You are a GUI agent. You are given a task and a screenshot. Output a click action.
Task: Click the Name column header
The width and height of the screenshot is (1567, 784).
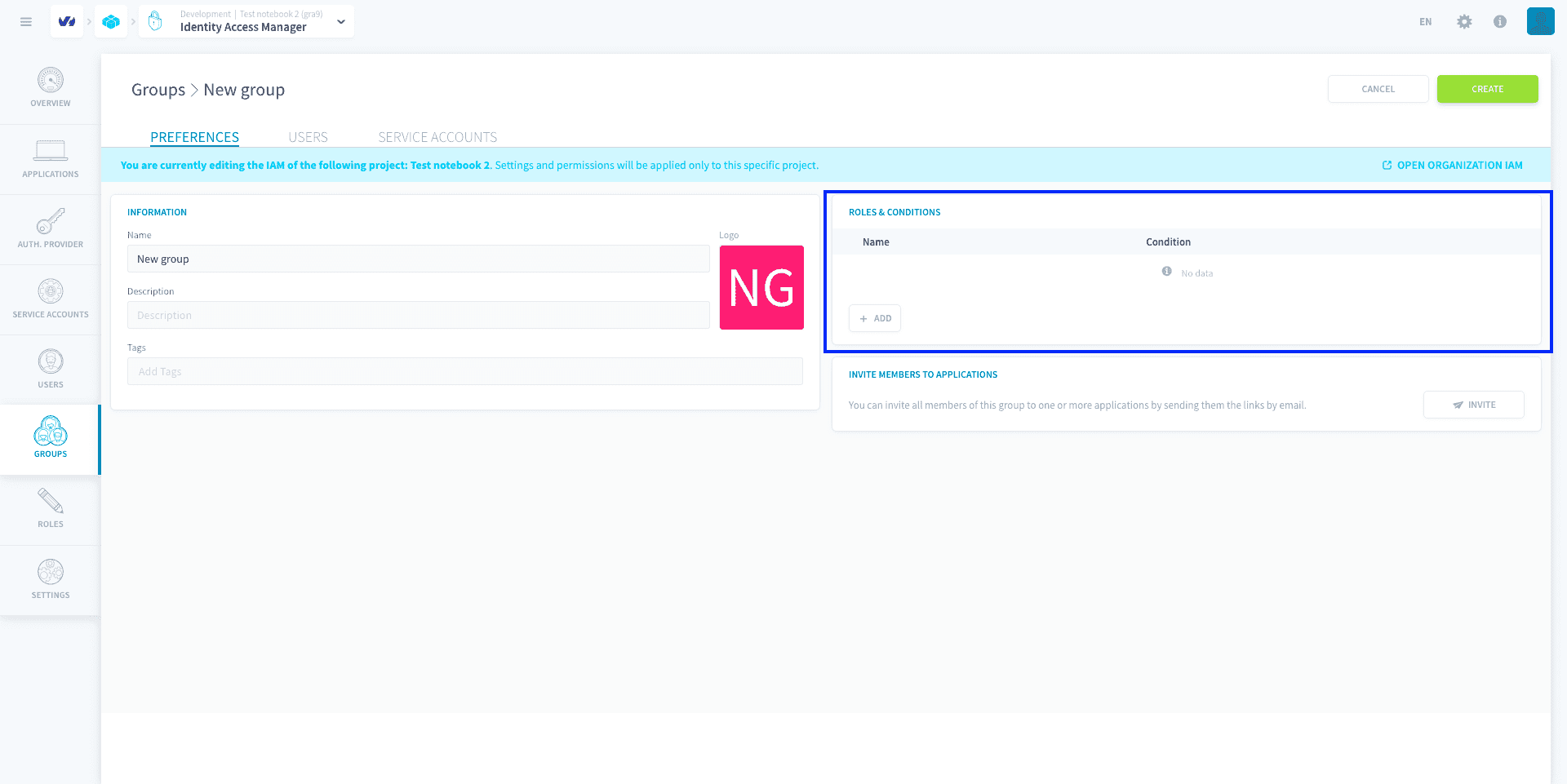876,242
